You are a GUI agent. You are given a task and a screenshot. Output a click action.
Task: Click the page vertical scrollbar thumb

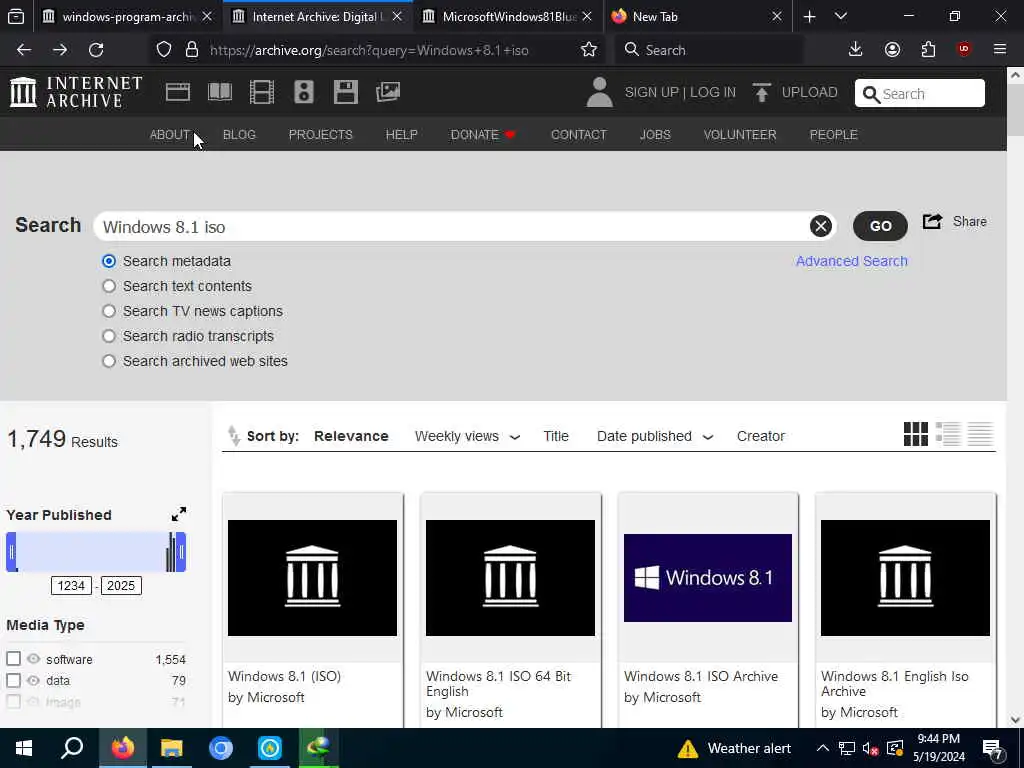[1015, 111]
